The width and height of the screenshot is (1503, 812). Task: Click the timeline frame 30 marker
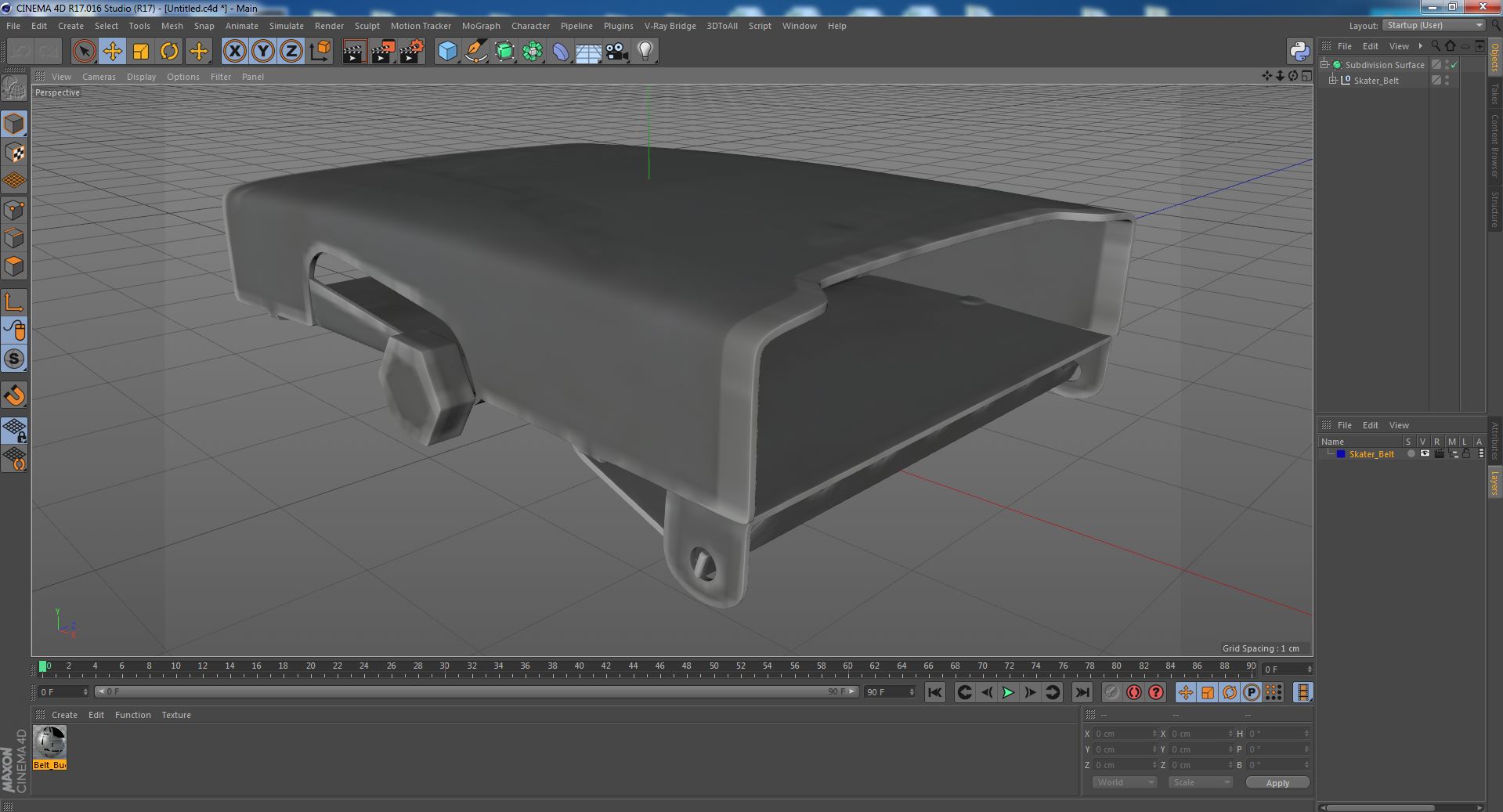(445, 666)
